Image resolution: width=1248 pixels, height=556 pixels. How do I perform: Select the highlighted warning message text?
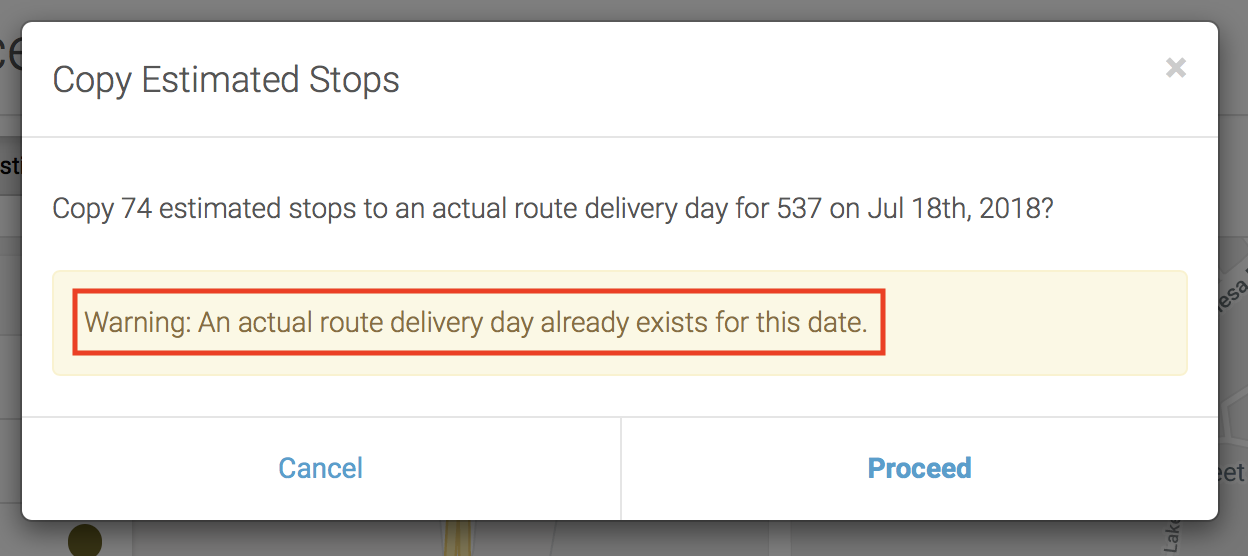tap(476, 323)
